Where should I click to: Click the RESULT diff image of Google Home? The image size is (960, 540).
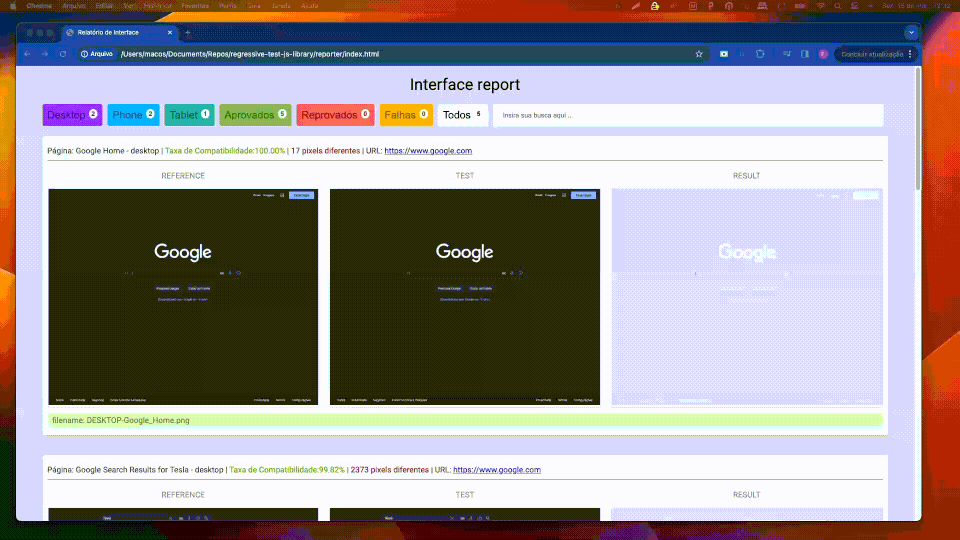click(747, 297)
